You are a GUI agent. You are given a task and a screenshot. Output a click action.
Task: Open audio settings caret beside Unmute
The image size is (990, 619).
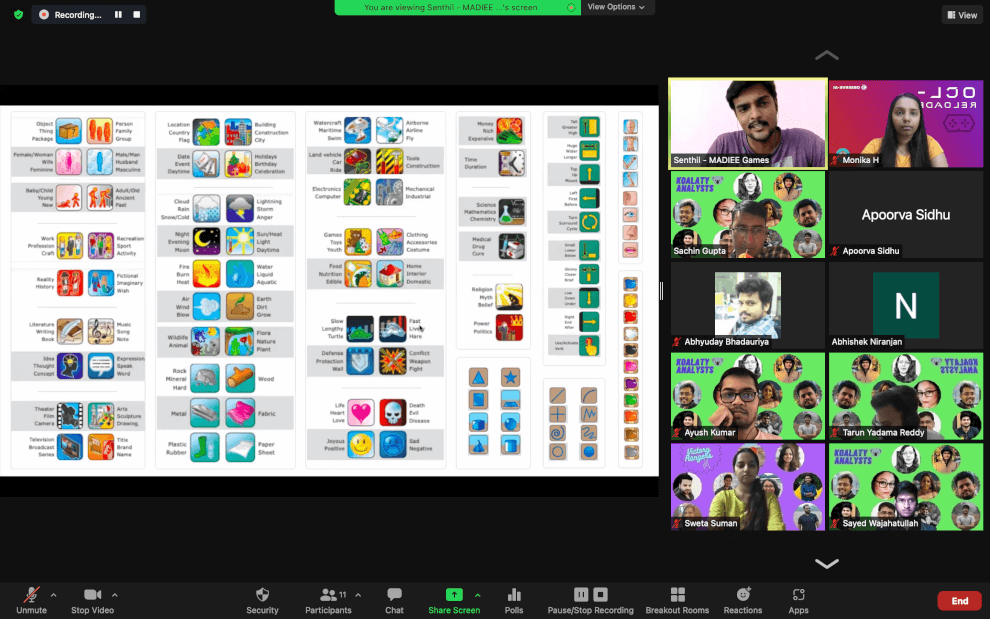(x=53, y=595)
